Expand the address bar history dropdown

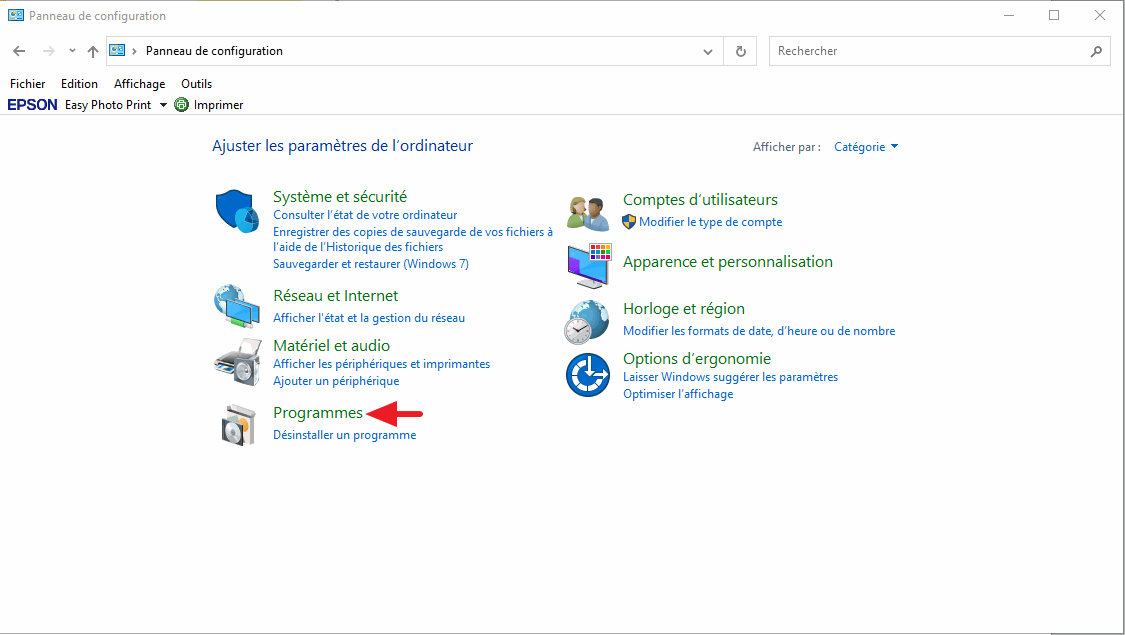pos(708,51)
